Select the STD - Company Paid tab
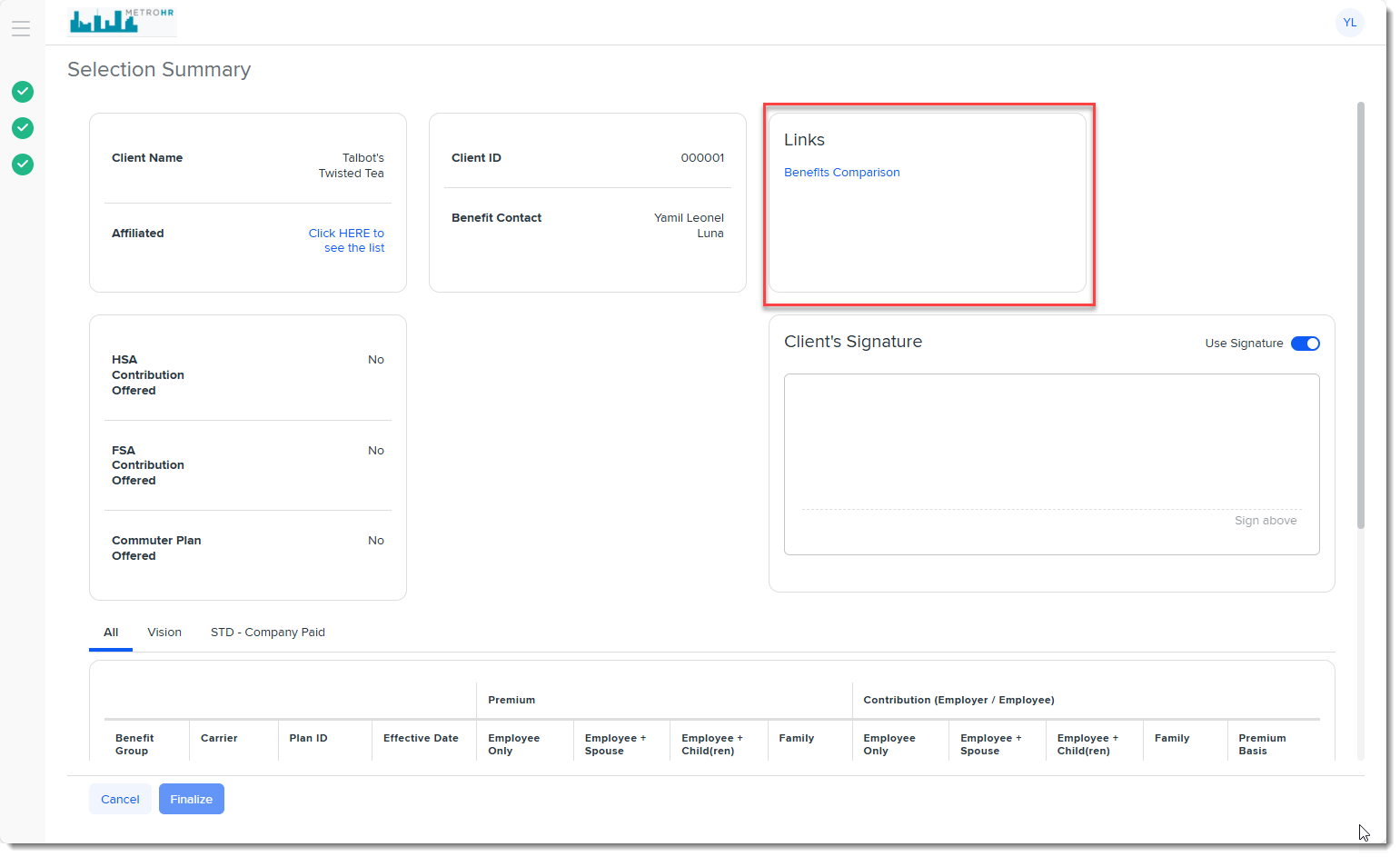The image size is (1400, 857). tap(267, 633)
